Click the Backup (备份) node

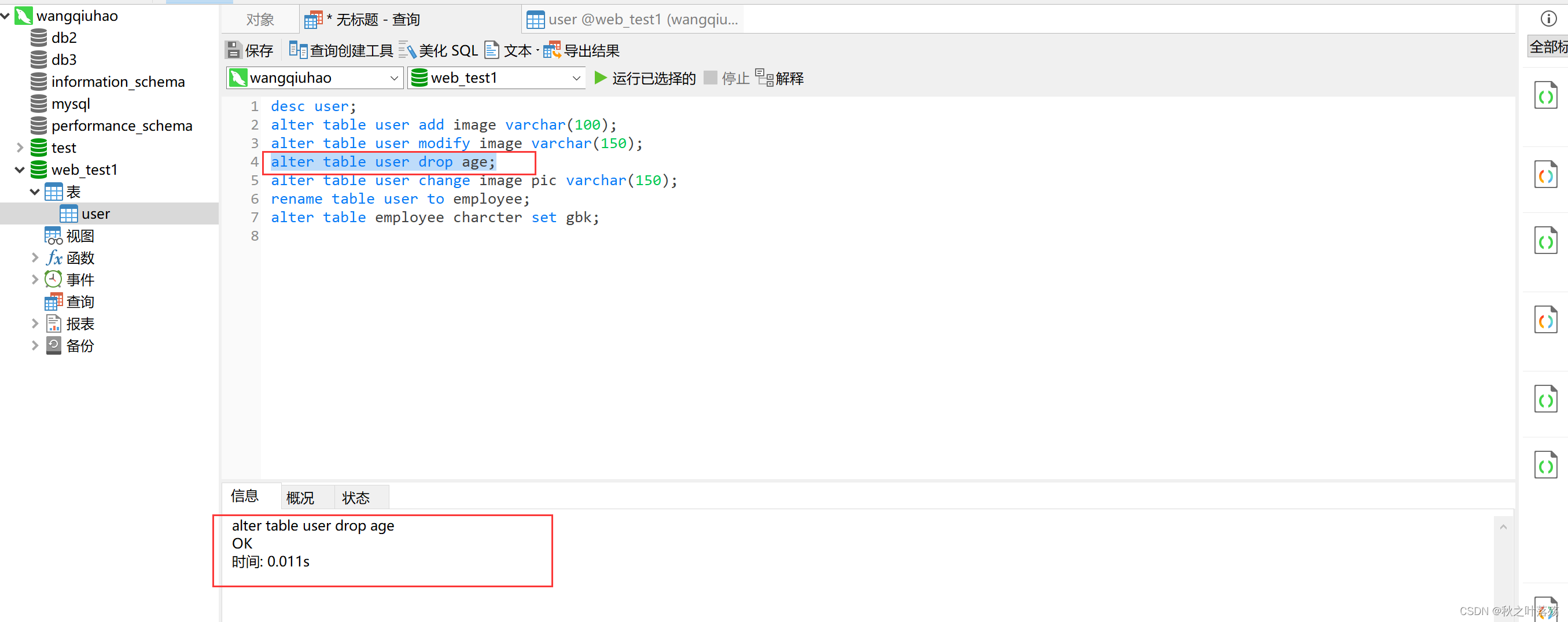[x=69, y=345]
